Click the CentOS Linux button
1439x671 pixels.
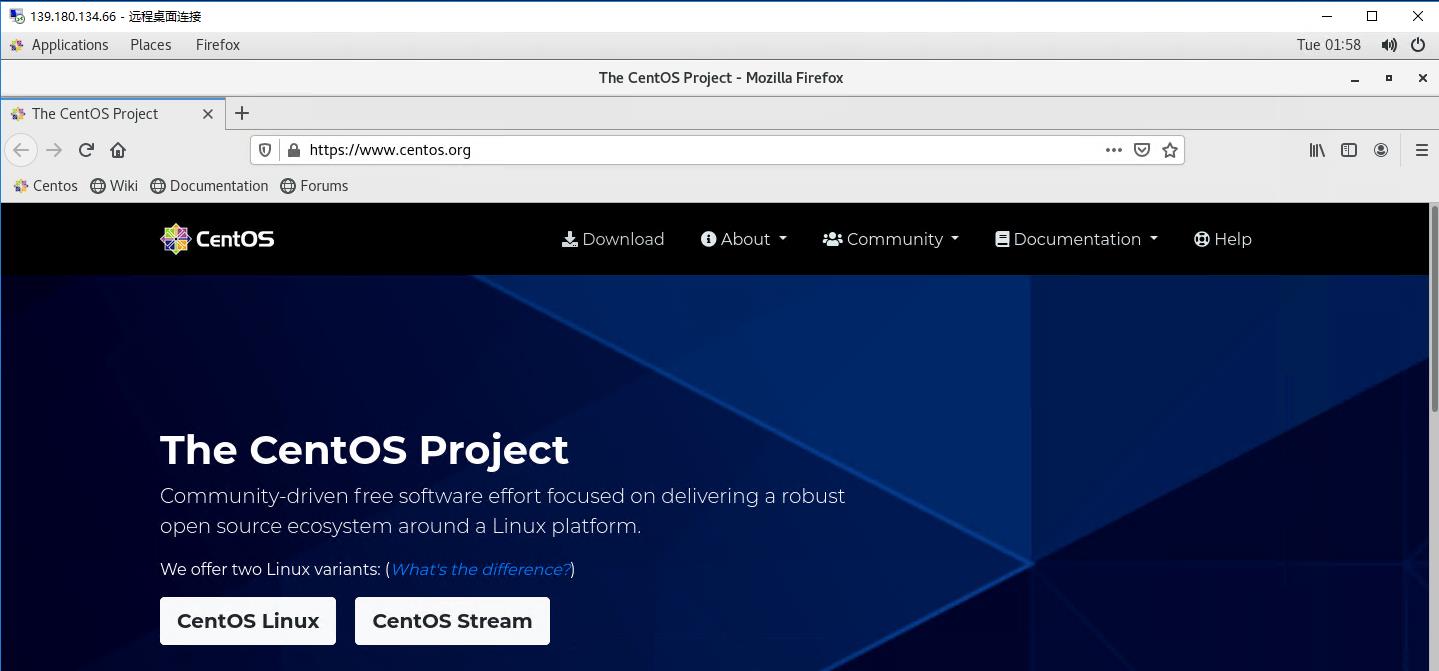248,621
